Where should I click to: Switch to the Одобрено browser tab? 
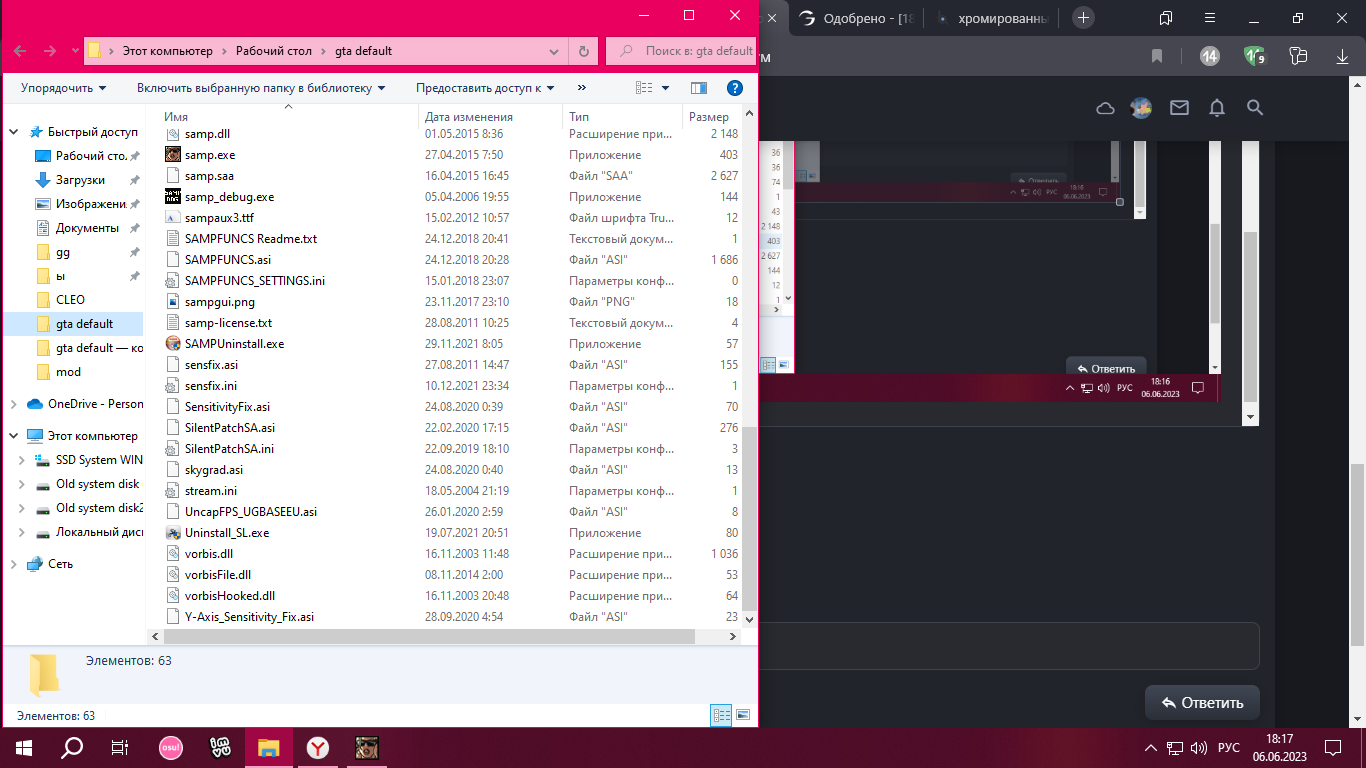(855, 18)
